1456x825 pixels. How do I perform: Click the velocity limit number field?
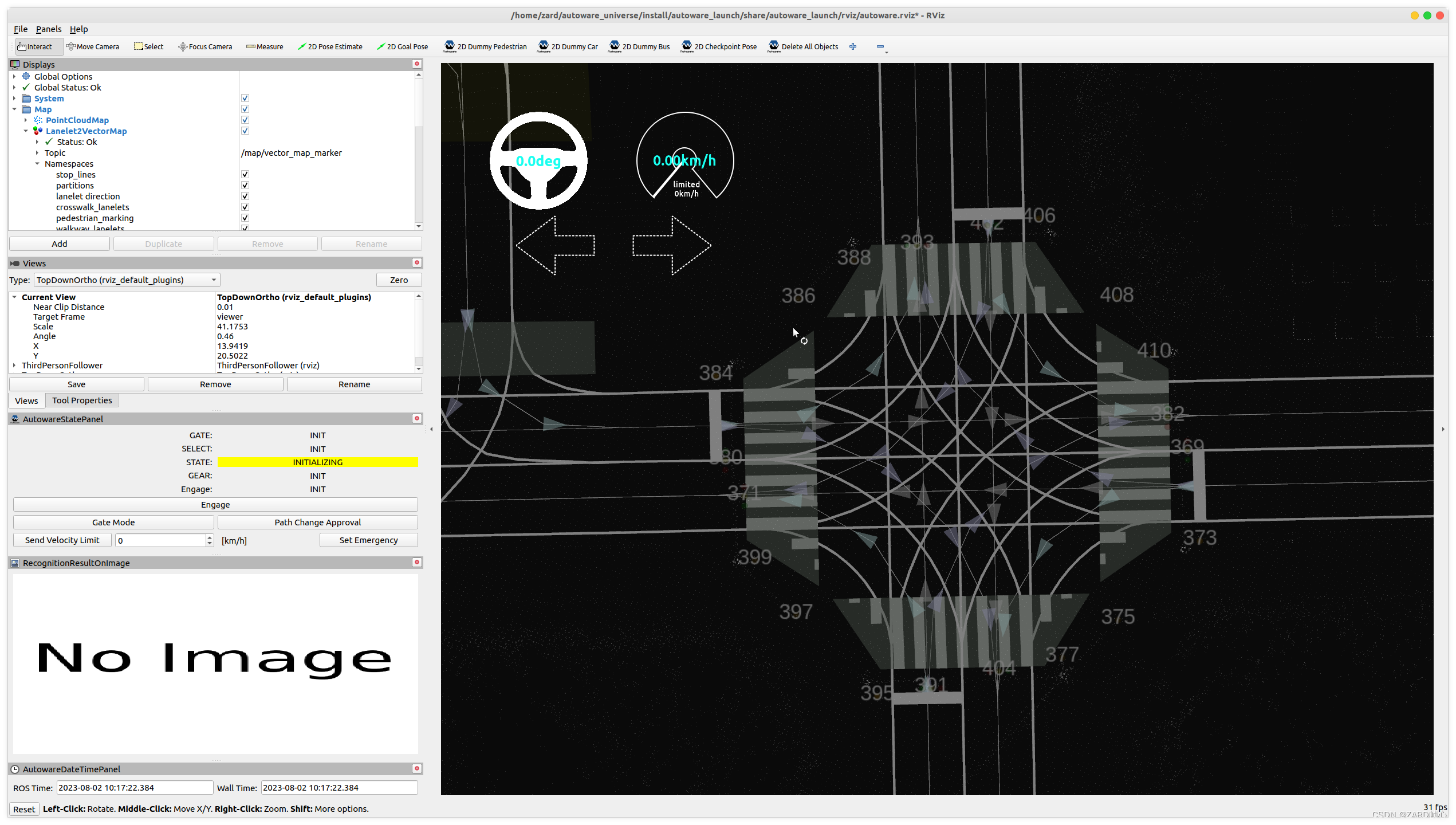160,540
